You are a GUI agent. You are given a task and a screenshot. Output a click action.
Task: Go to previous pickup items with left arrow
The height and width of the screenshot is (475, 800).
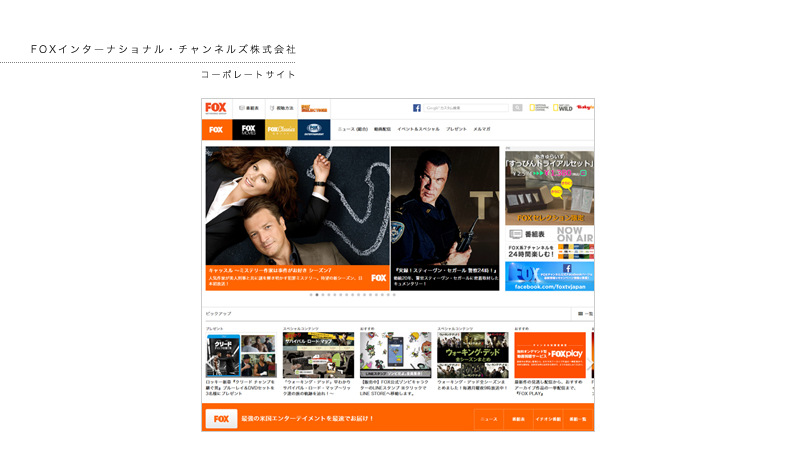pyautogui.click(x=209, y=363)
